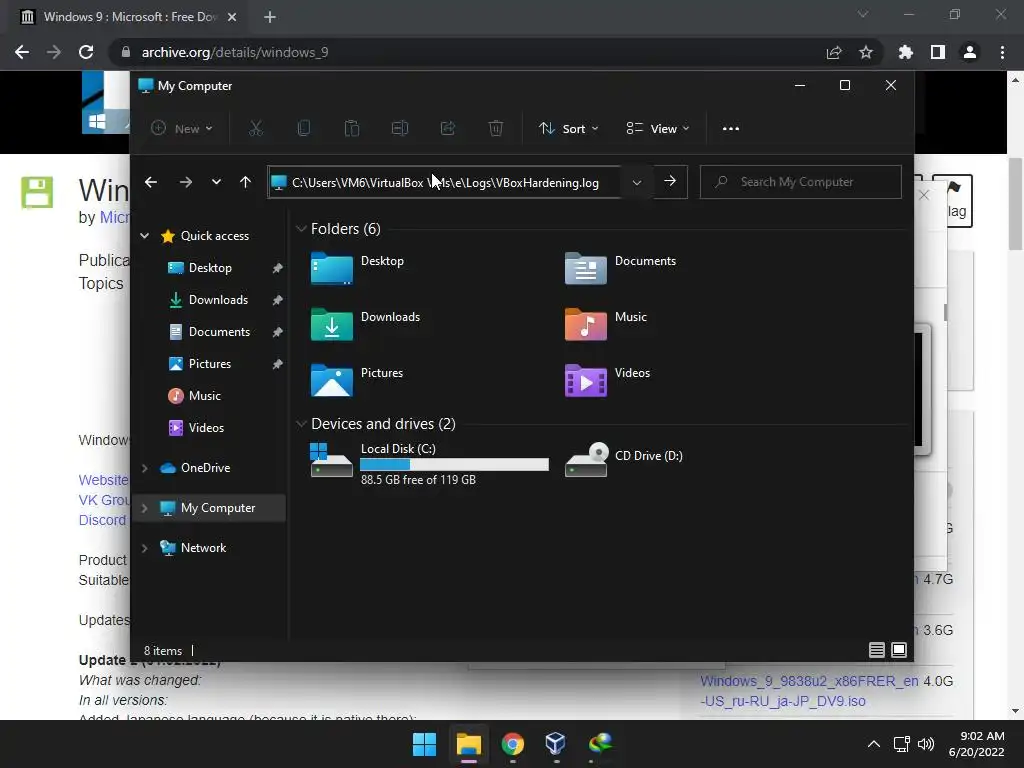This screenshot has height=768, width=1024.
Task: Select the CD Drive (D:)
Action: click(x=624, y=459)
